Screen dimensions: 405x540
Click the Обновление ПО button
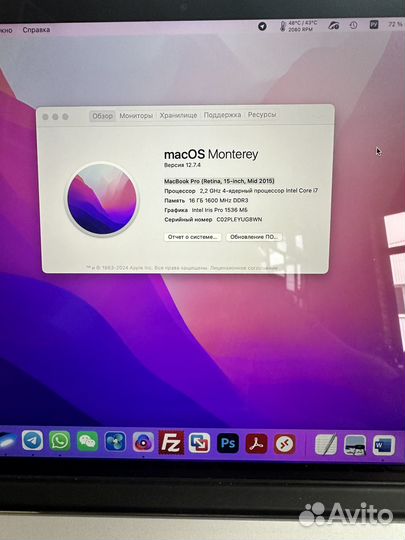(x=254, y=237)
